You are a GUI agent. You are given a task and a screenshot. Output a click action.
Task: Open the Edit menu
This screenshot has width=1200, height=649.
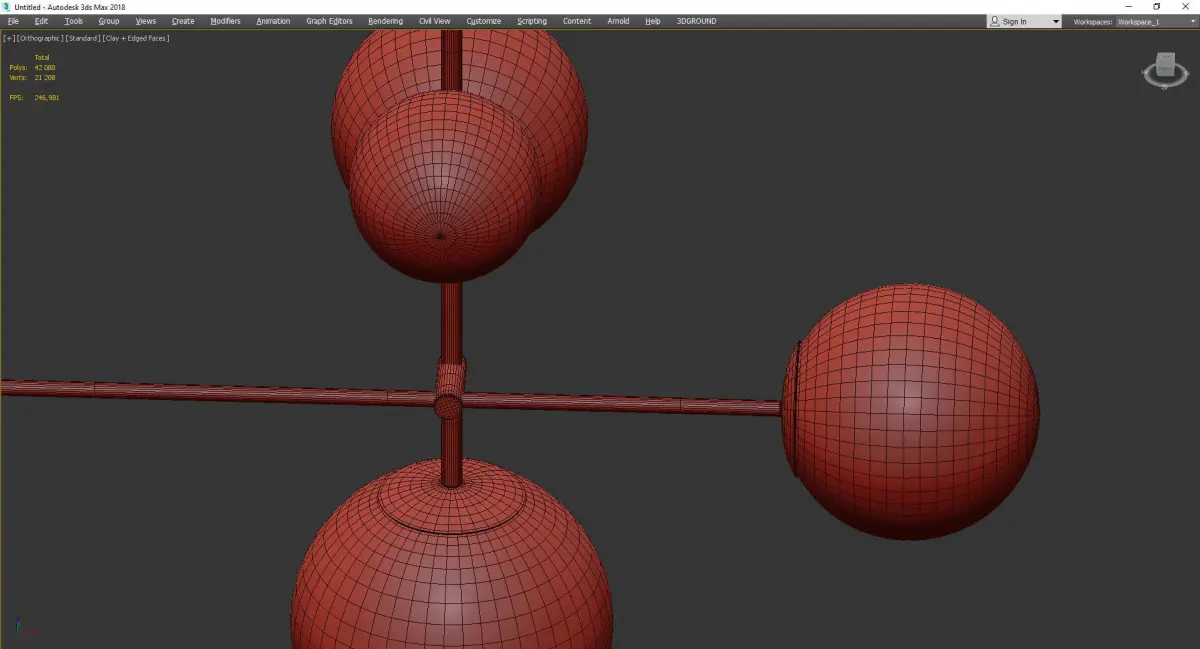41,21
